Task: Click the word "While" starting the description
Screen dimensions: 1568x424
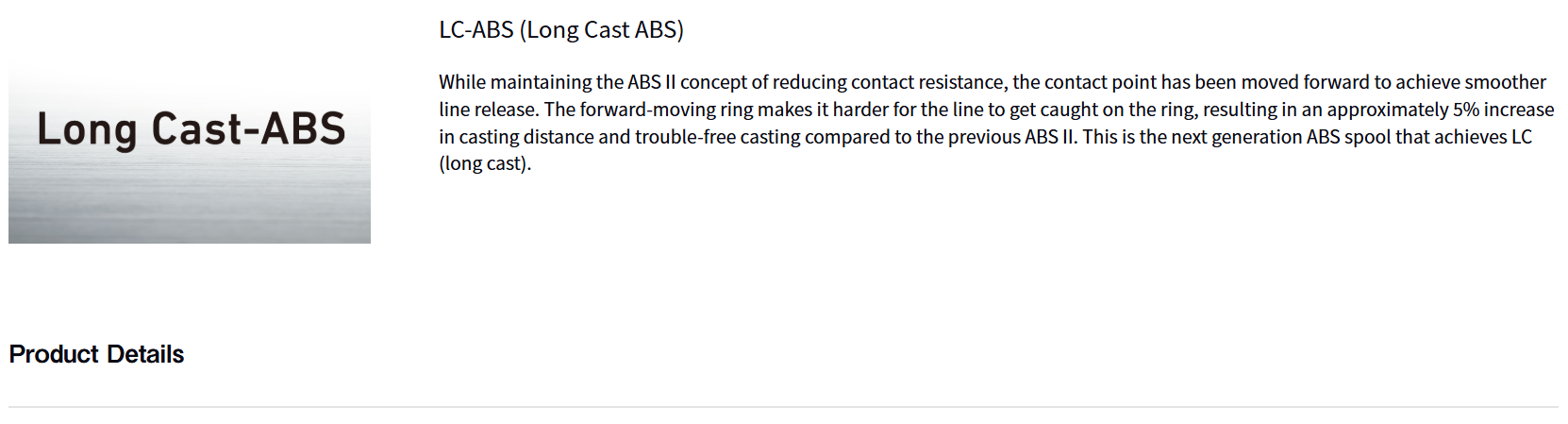Action: [x=462, y=82]
